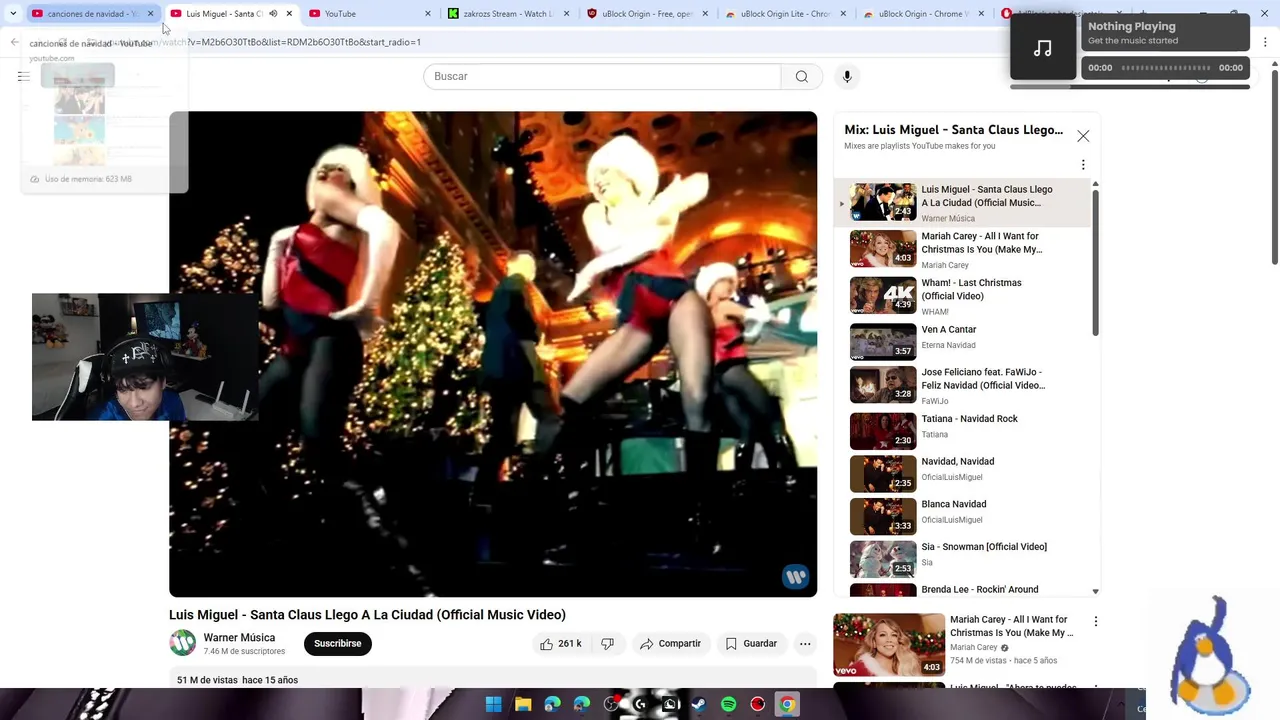Play Sia - Snowman playlist item
Image resolution: width=1280 pixels, height=720 pixels.
tap(962, 559)
